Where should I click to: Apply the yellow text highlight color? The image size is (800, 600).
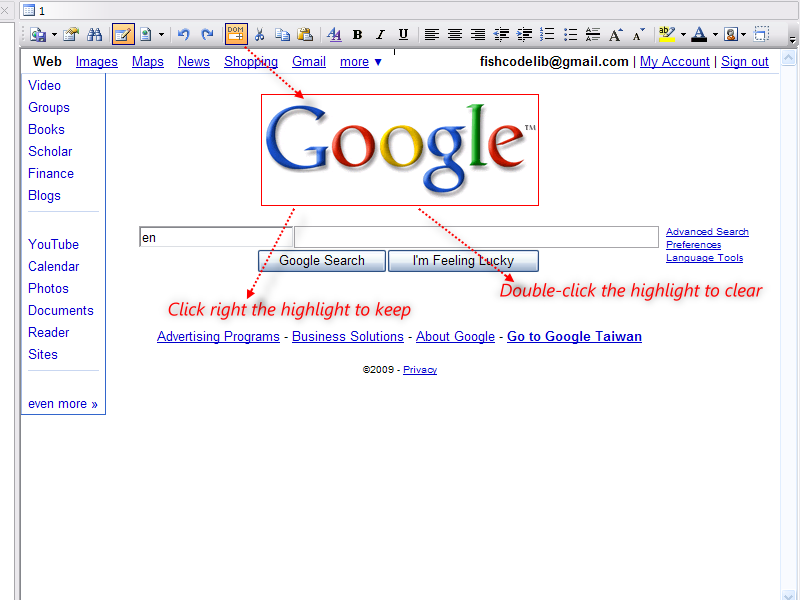click(x=667, y=35)
